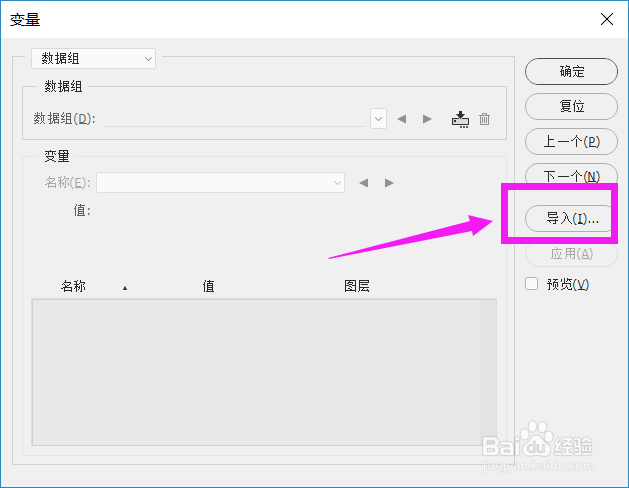
Task: Click the 下一个(N) button
Action: [571, 174]
